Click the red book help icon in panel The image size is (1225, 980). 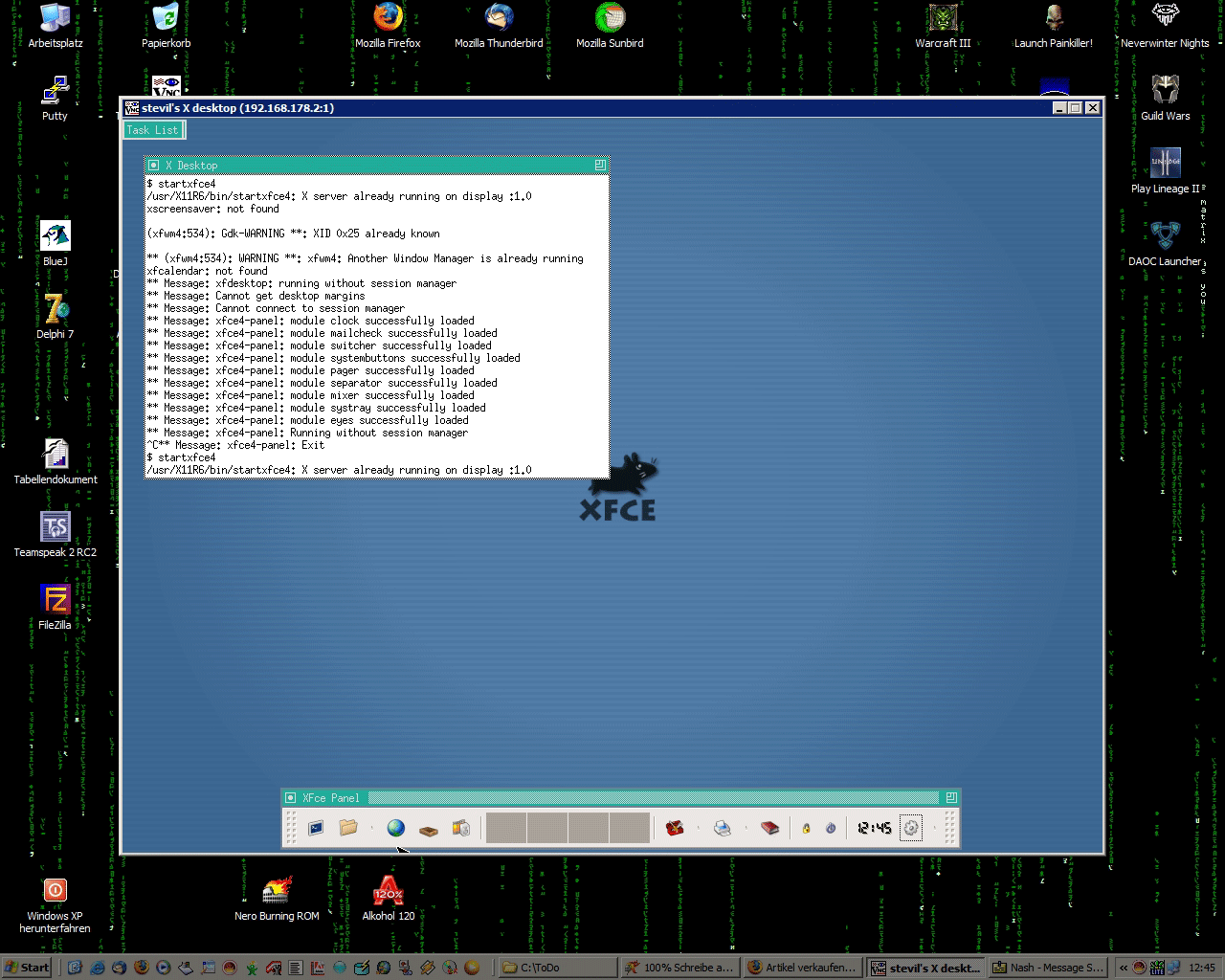click(x=769, y=828)
